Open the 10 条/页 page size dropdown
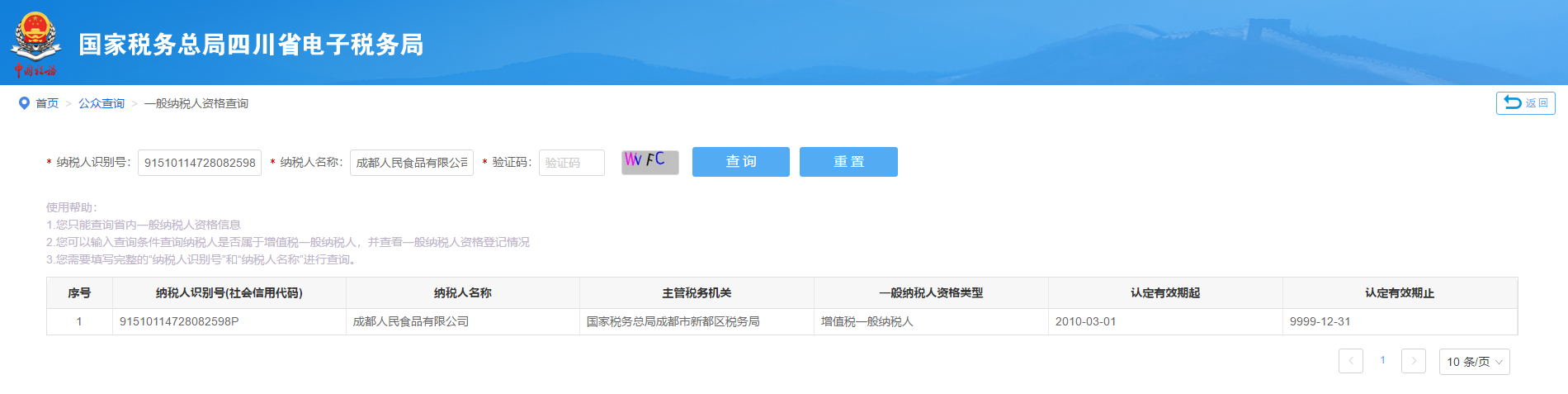1568x394 pixels. coord(1474,362)
